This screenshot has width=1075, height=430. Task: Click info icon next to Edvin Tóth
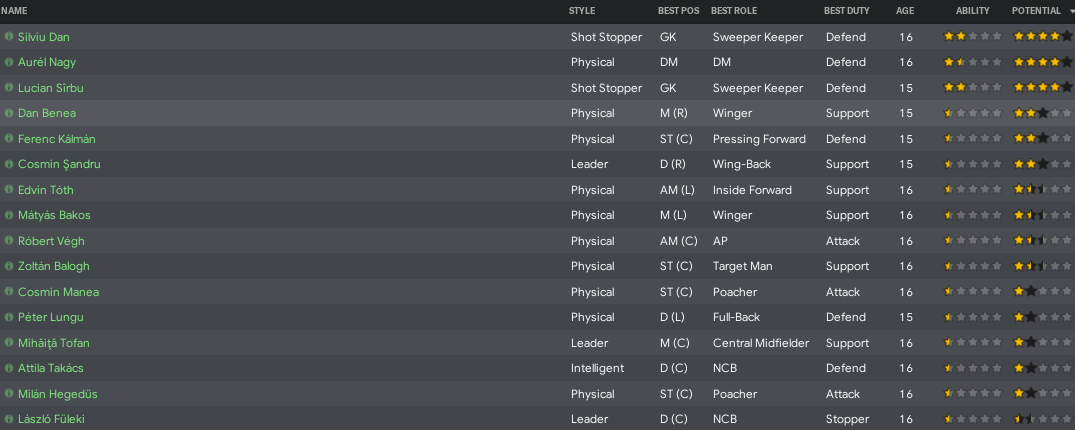pyautogui.click(x=9, y=189)
